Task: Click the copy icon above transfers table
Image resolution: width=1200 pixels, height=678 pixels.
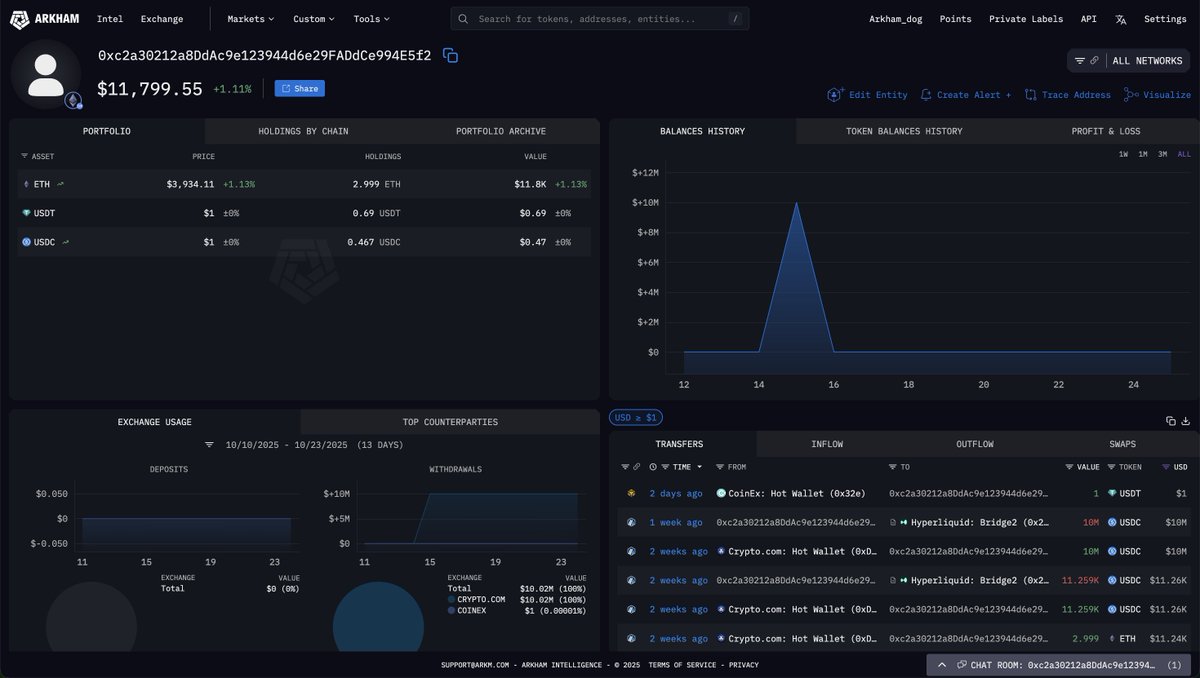Action: coord(1171,421)
